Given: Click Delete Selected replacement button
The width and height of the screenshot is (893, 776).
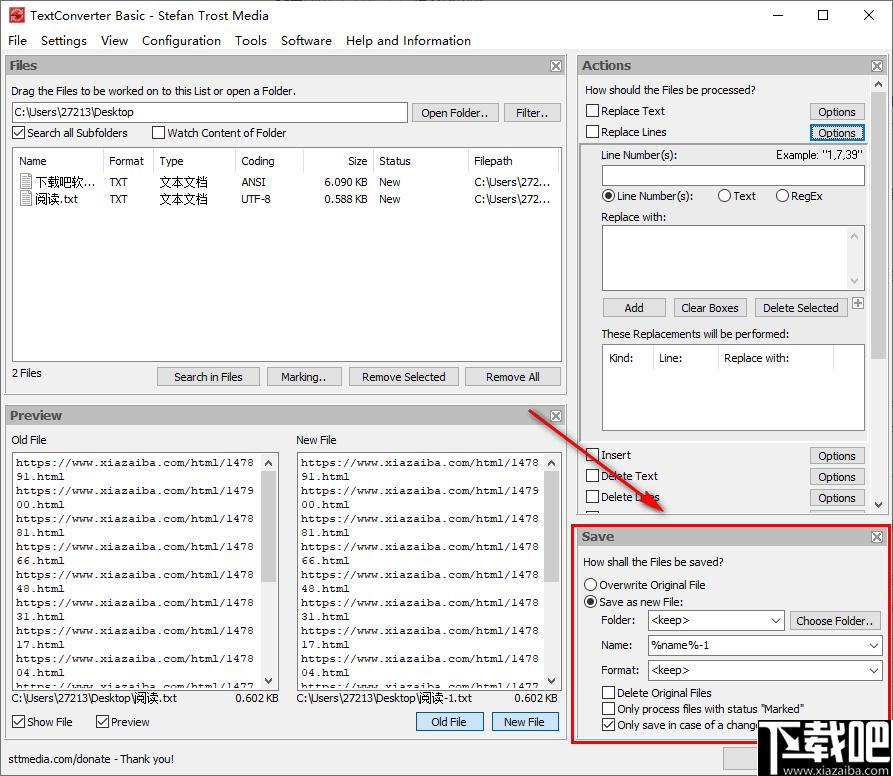Looking at the screenshot, I should [x=801, y=308].
